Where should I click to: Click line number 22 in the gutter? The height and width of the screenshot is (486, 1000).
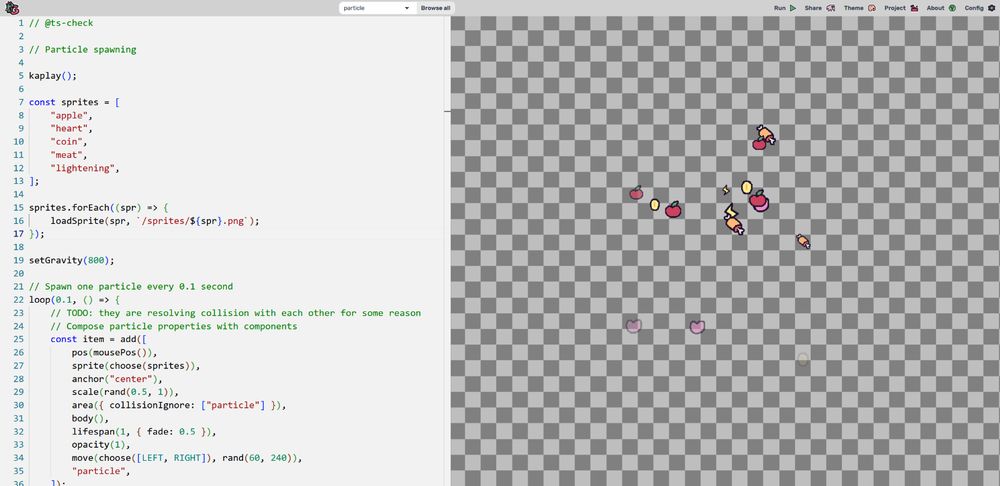click(18, 300)
